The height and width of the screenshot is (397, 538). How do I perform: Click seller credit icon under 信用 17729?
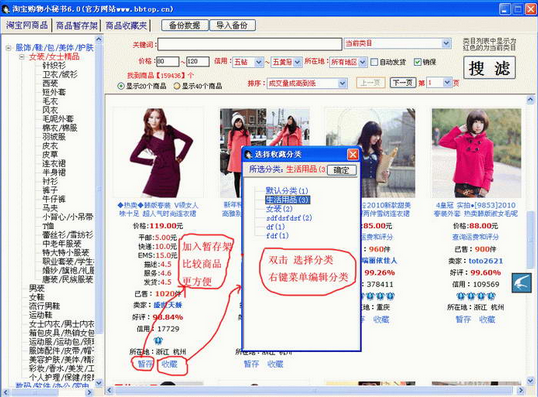159,340
